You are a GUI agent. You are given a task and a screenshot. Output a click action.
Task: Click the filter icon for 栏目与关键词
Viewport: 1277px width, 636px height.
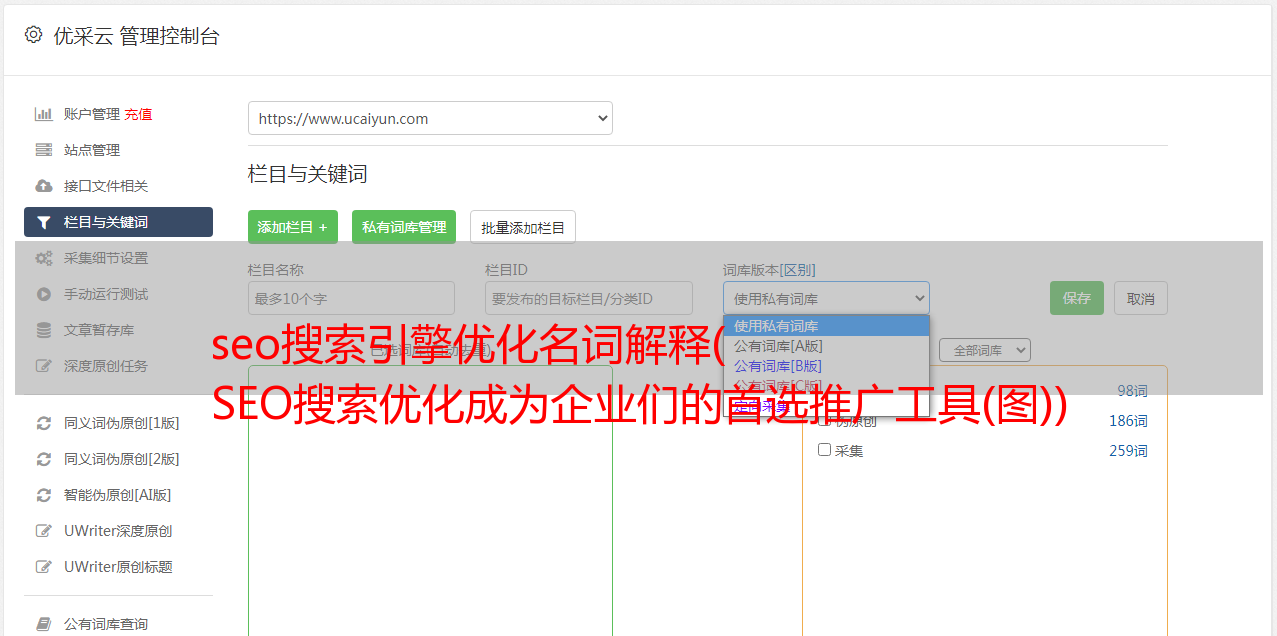point(44,222)
